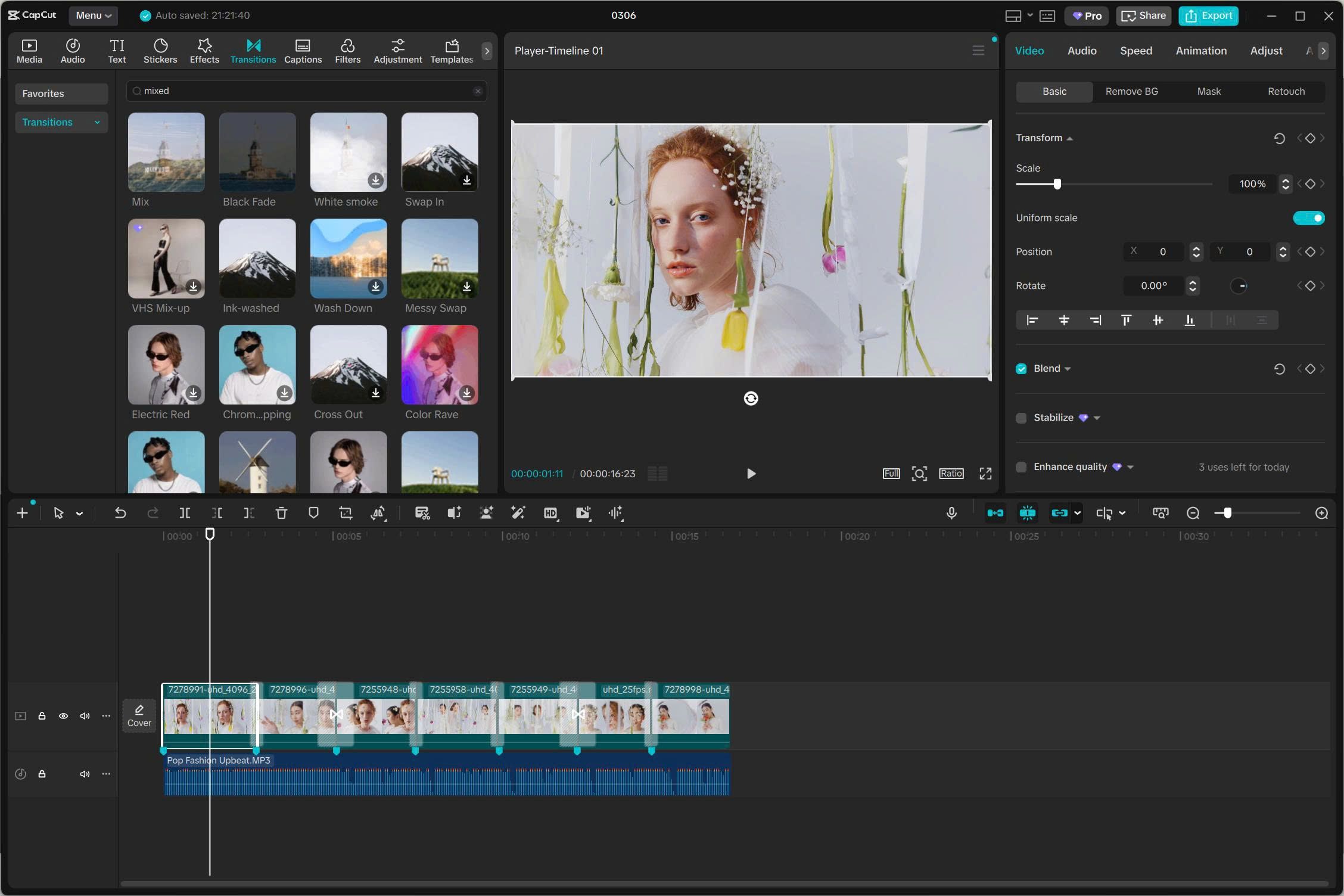The width and height of the screenshot is (1344, 896).
Task: Zoom out the timeline
Action: [x=1193, y=513]
